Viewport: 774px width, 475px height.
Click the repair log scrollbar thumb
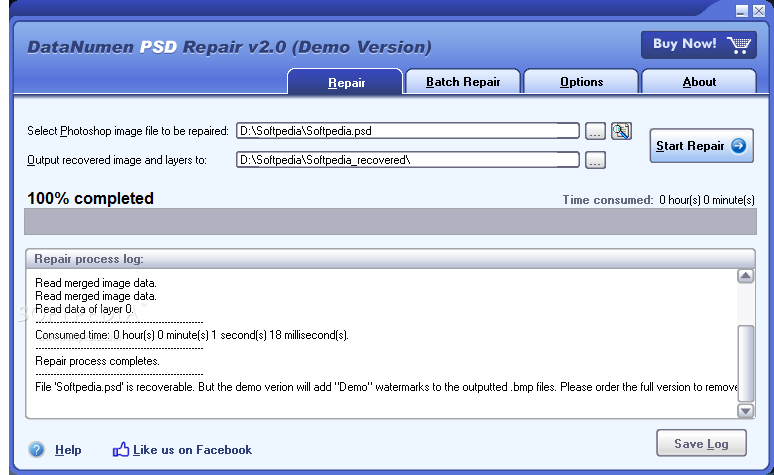tap(745, 363)
